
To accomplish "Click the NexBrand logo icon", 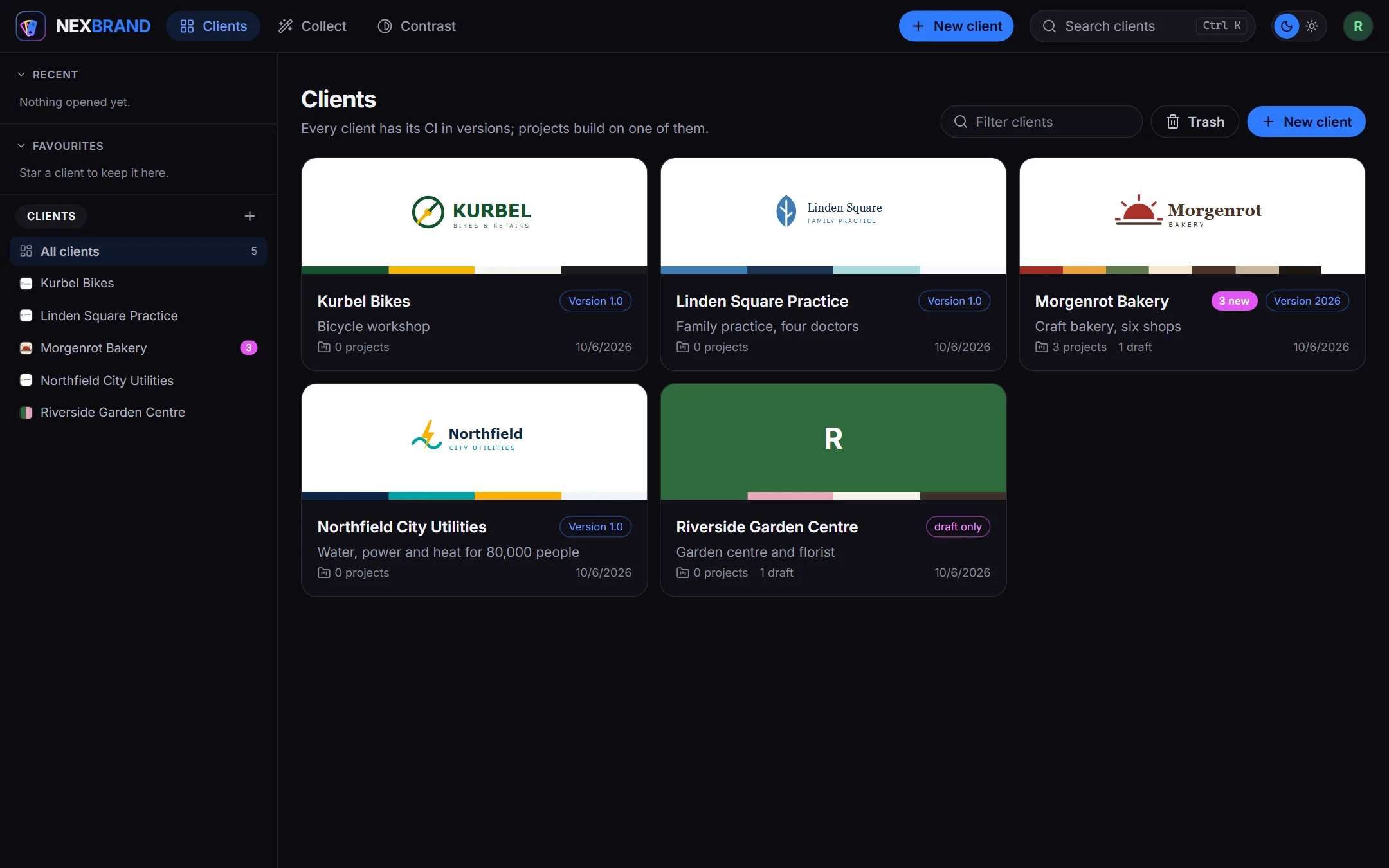I will (x=30, y=26).
